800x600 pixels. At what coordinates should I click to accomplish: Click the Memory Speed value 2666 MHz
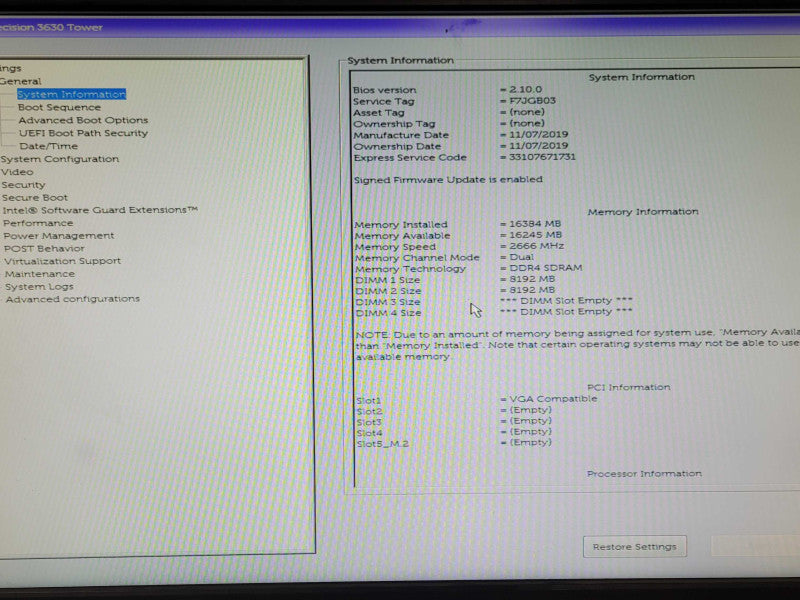point(537,246)
